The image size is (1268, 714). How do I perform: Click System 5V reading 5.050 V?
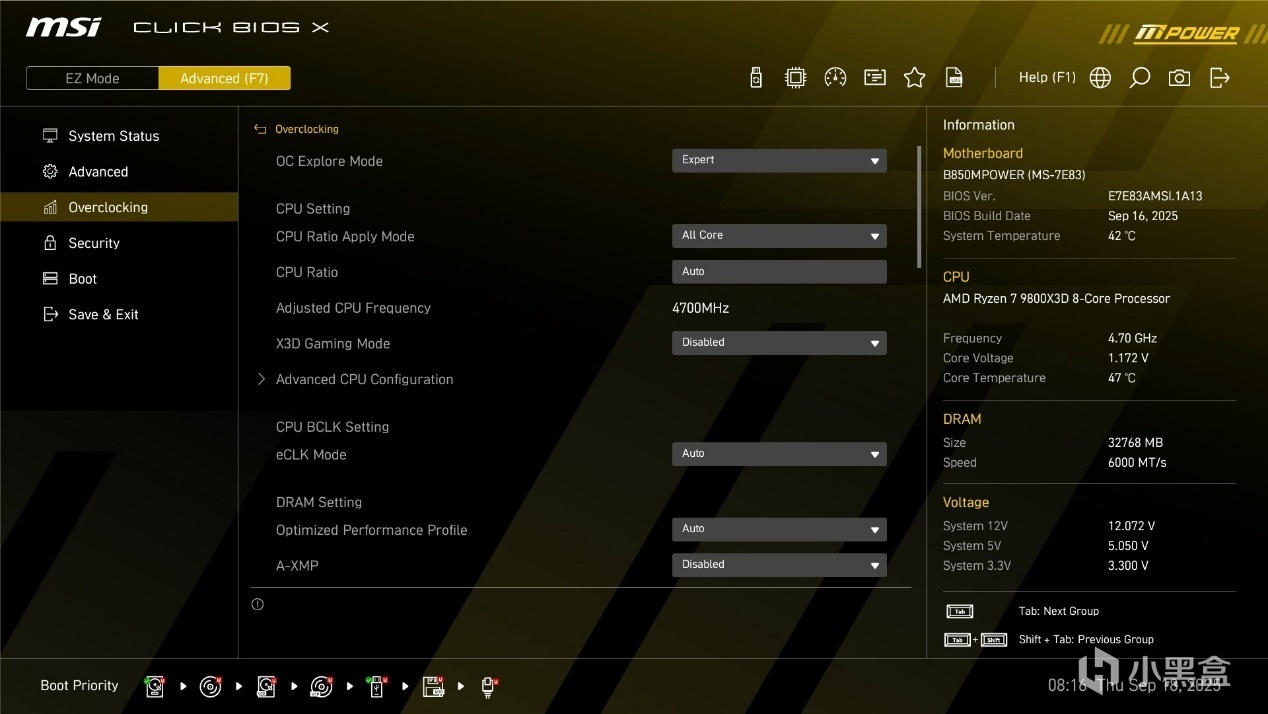pyautogui.click(x=1128, y=546)
